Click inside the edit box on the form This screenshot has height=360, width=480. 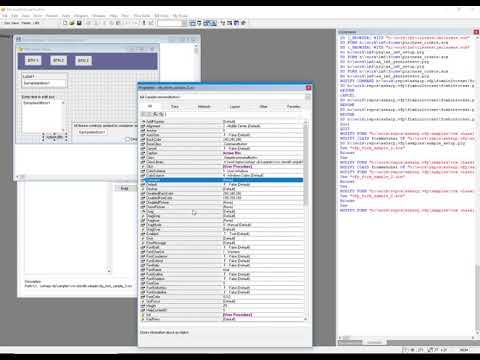coord(42,117)
